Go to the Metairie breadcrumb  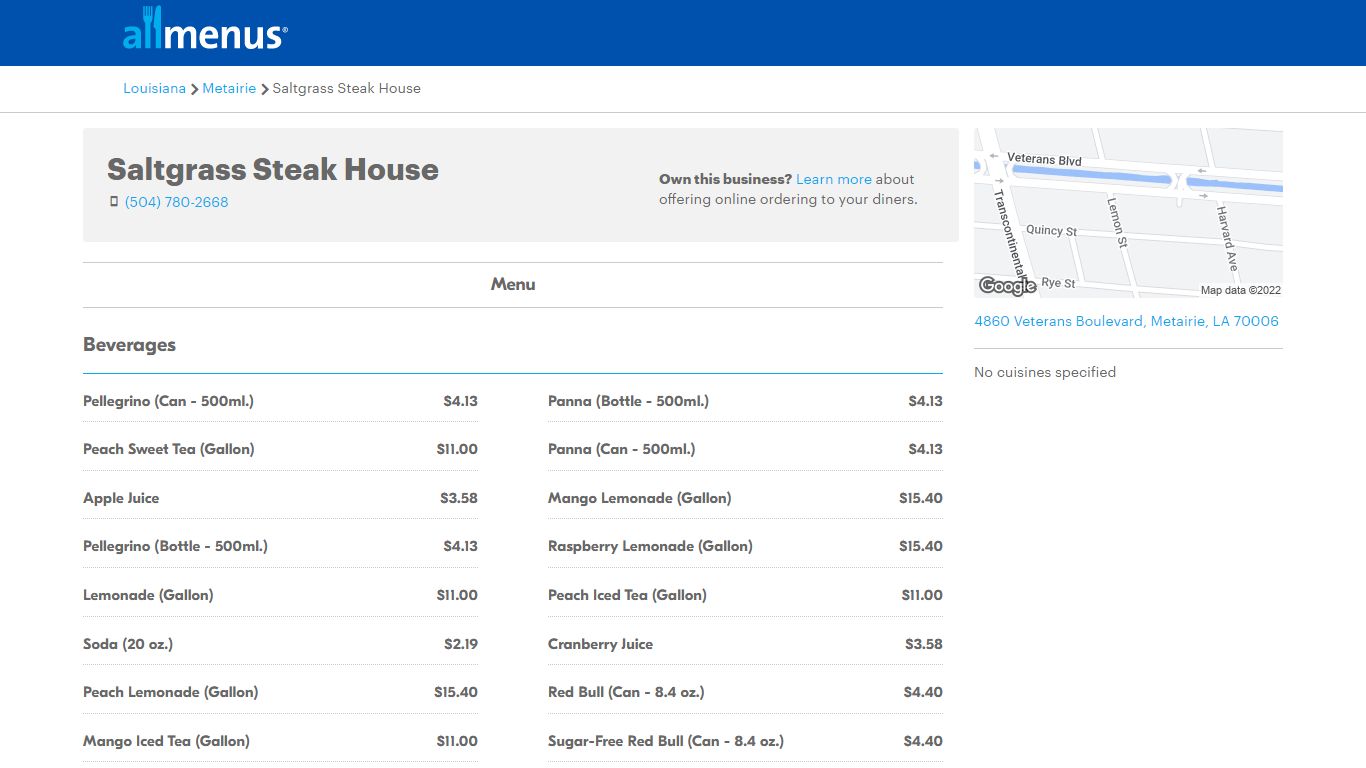point(229,88)
